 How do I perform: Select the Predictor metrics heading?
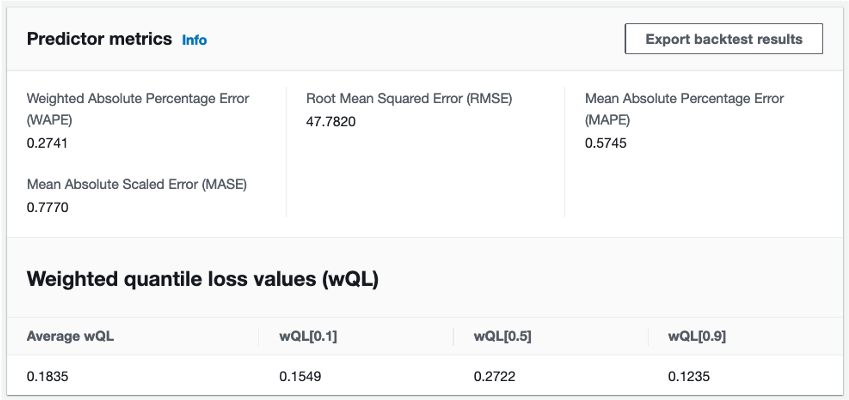click(x=100, y=39)
